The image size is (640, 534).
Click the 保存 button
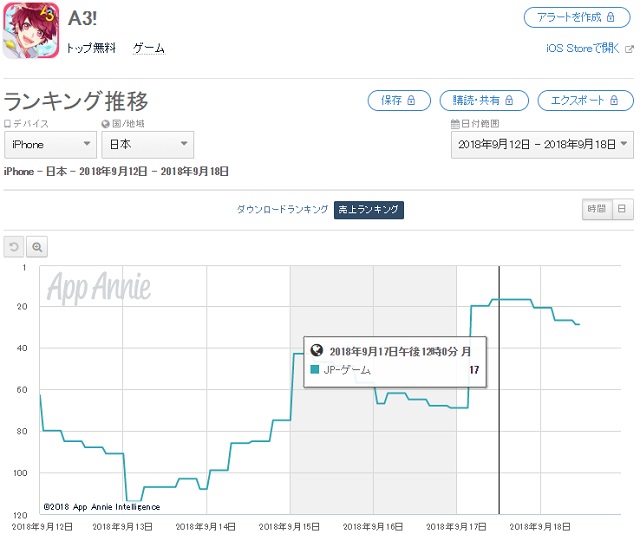point(399,101)
